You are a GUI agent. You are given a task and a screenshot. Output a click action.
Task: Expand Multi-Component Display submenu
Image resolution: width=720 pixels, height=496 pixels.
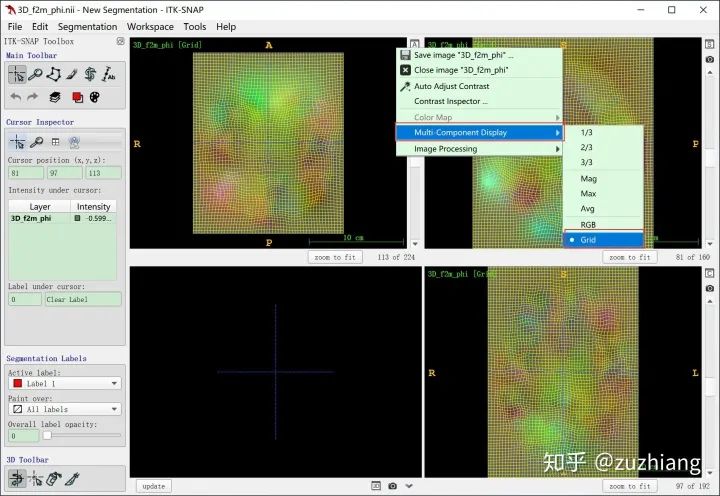click(x=479, y=132)
